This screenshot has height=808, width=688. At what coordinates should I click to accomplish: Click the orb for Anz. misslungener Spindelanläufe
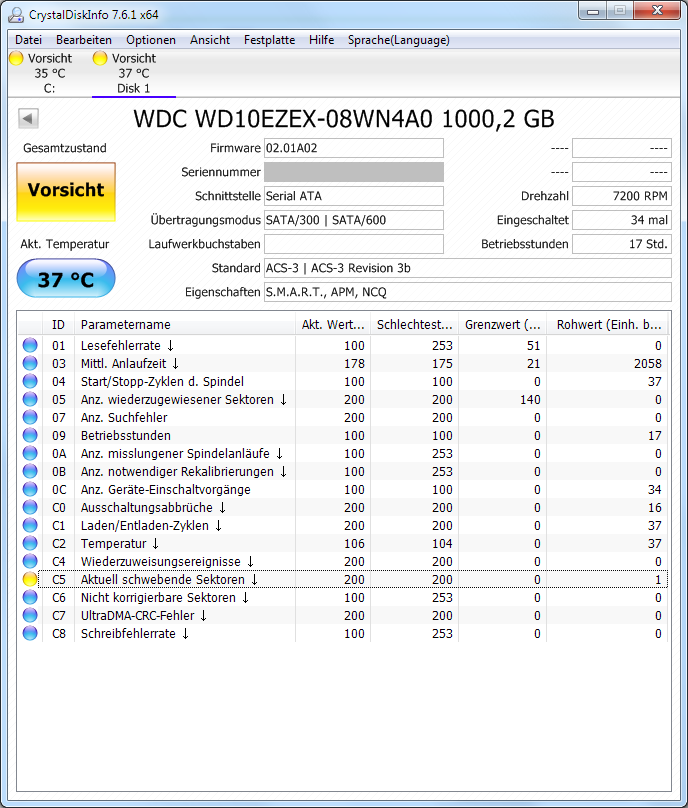(x=30, y=453)
